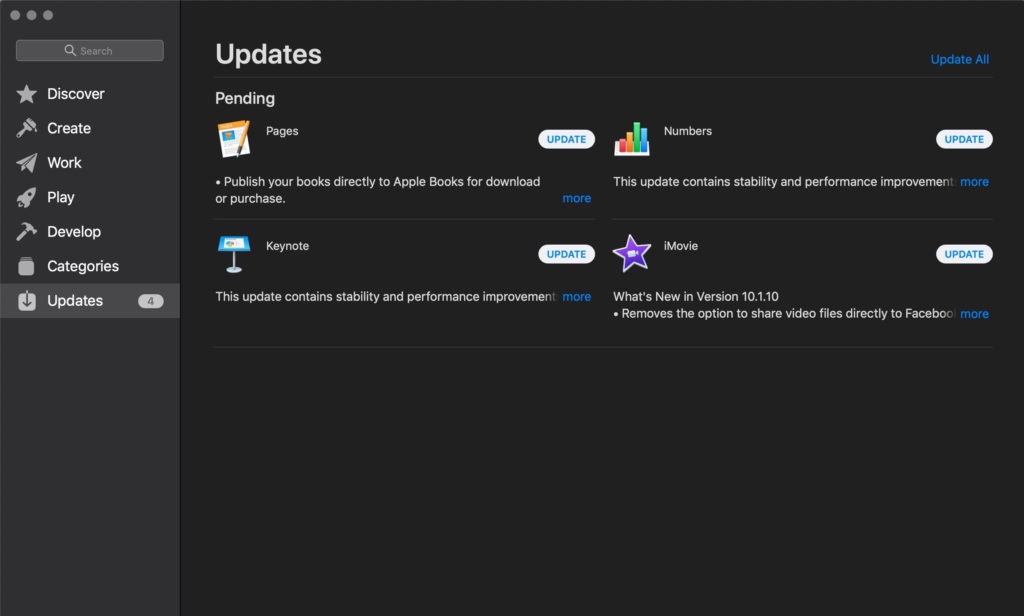Click the magnifying glass in search bar
1024x616 pixels.
tap(69, 50)
